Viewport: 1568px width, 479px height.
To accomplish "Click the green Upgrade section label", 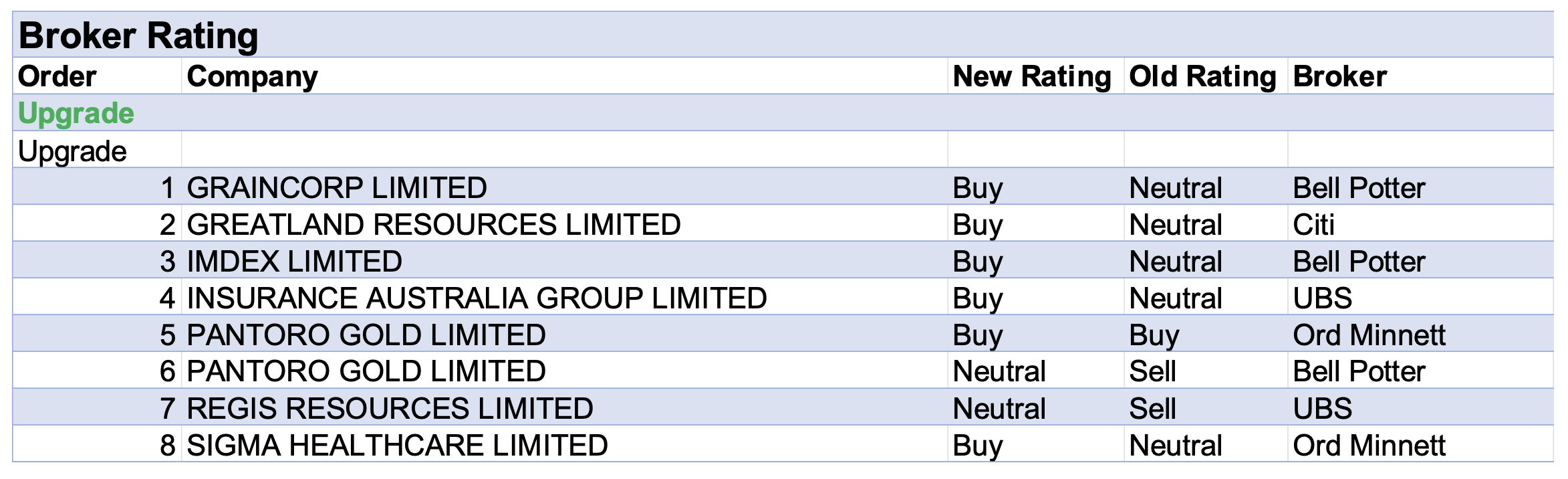I will click(76, 113).
